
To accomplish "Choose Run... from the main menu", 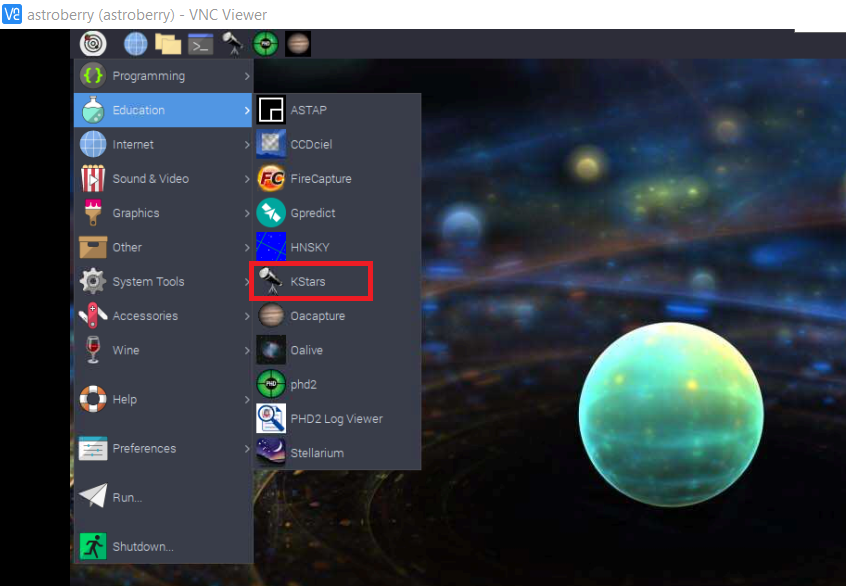I will pos(163,497).
